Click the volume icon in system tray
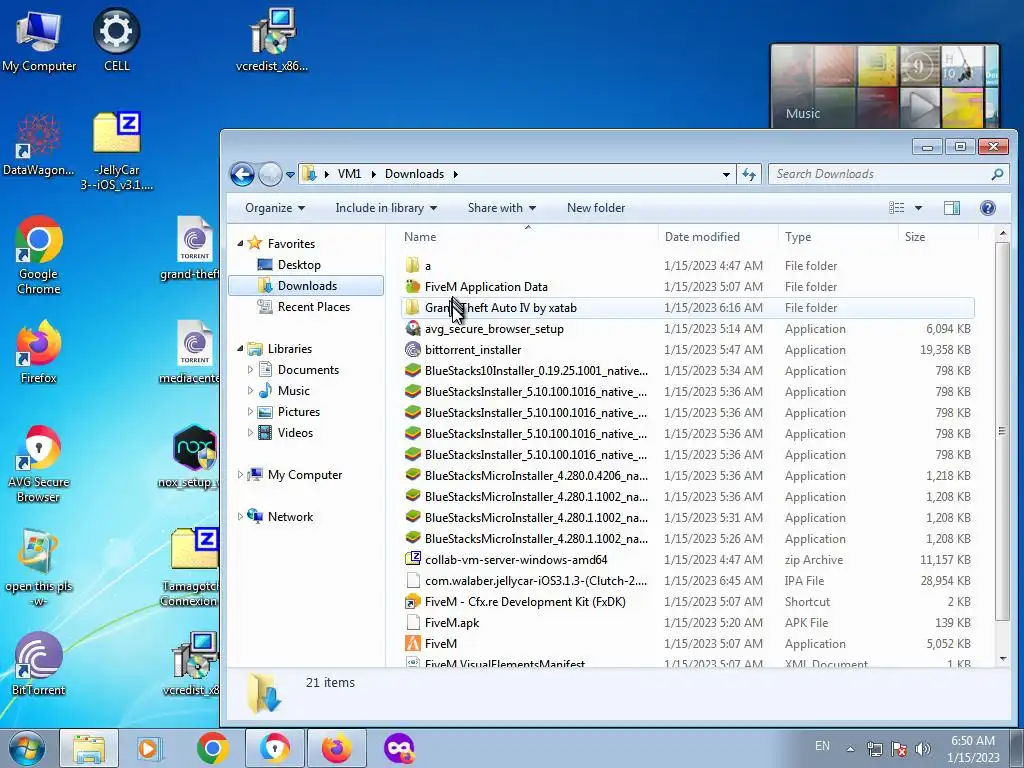Screen dimensions: 1024x768 click(922, 748)
